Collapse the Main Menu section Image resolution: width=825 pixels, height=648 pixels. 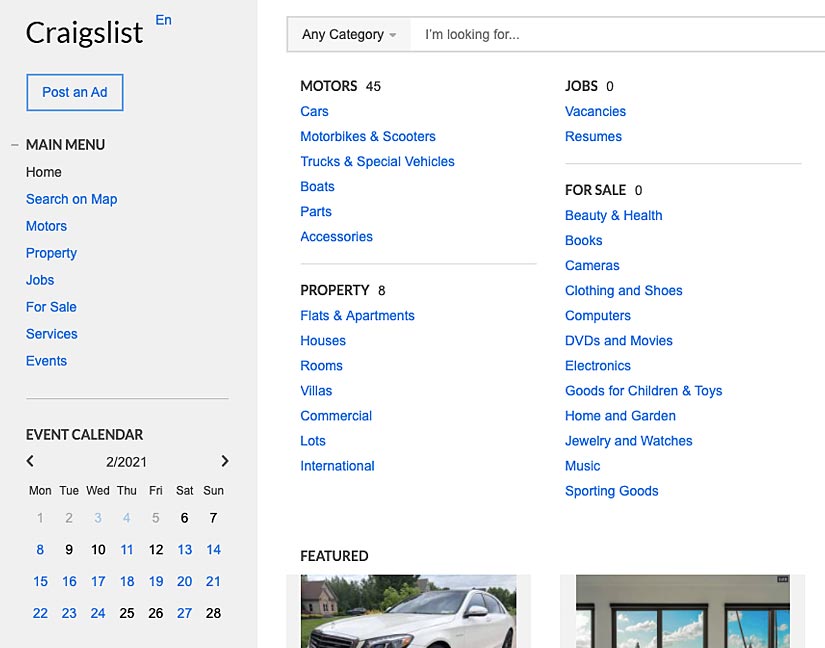tap(15, 145)
